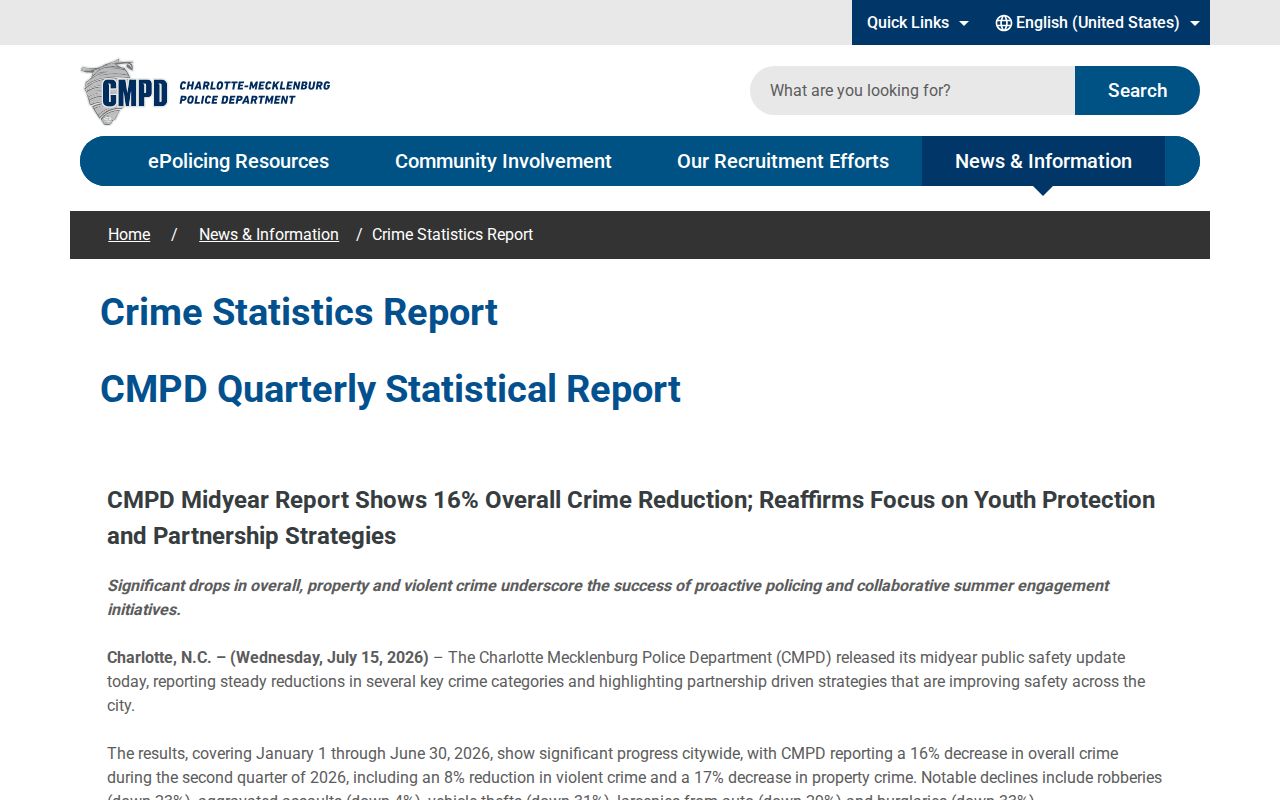This screenshot has height=800, width=1280.
Task: Open the News & Information breadcrumb link
Action: point(269,234)
